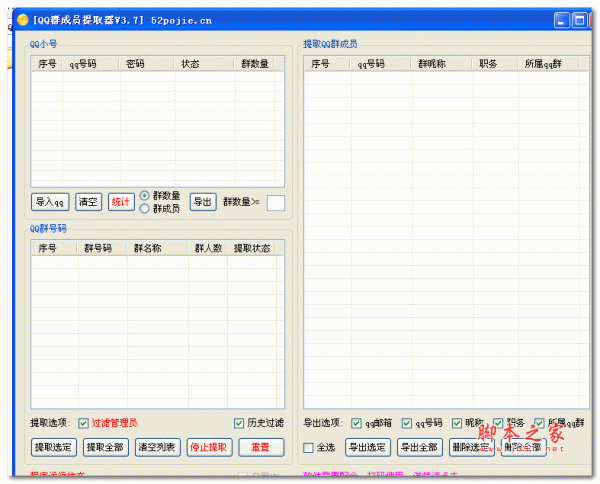The image size is (600, 484).
Task: Click the 清空 button under QQ小号
Action: tap(88, 202)
